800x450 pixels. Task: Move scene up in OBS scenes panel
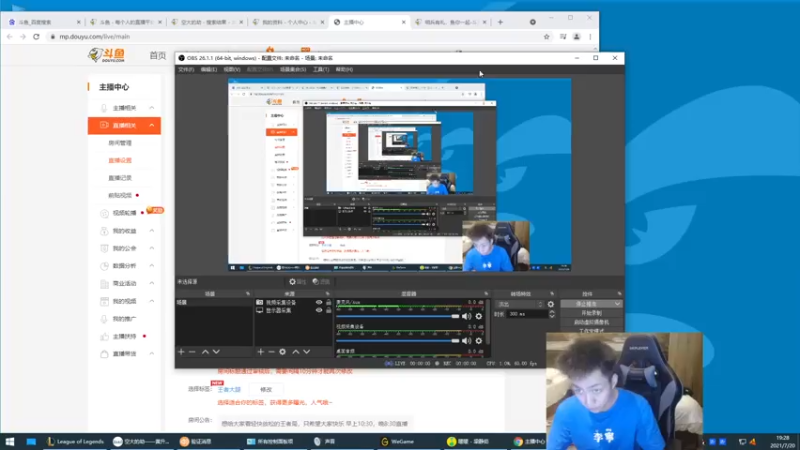tap(205, 352)
